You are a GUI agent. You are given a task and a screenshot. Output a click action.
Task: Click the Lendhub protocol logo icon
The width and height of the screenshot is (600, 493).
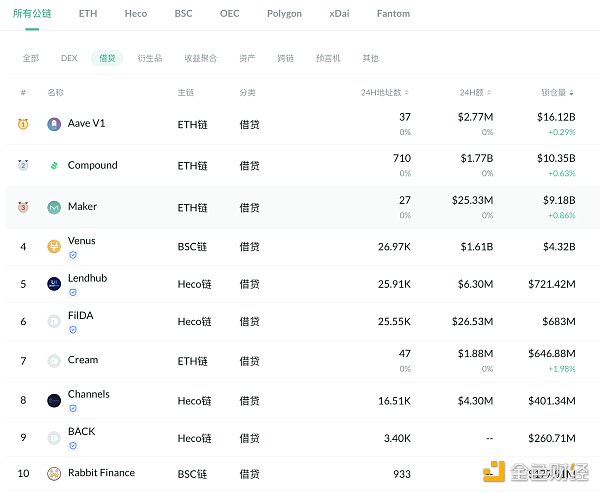54,284
